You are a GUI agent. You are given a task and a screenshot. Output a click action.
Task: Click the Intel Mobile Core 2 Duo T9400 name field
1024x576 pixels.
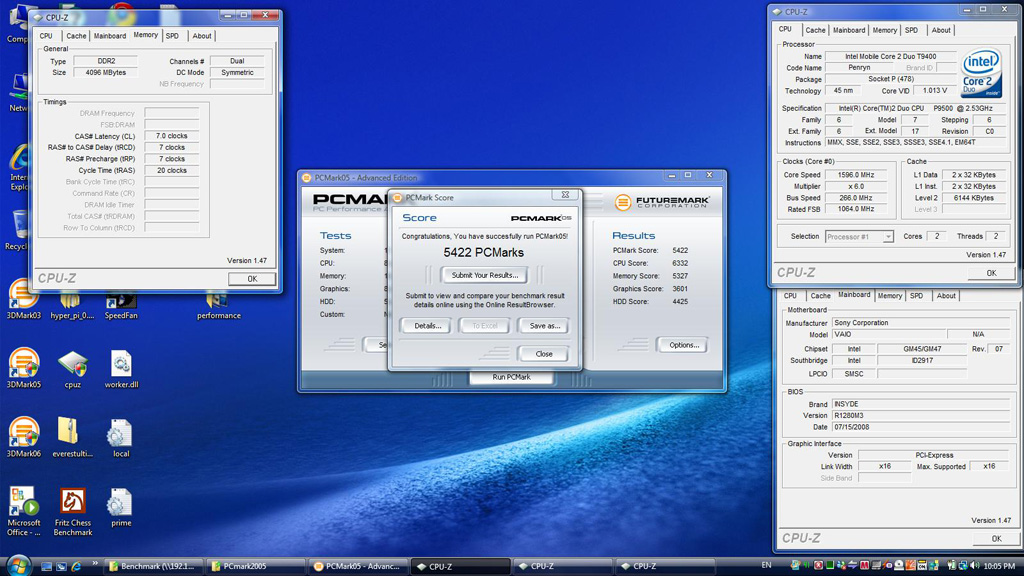[890, 57]
